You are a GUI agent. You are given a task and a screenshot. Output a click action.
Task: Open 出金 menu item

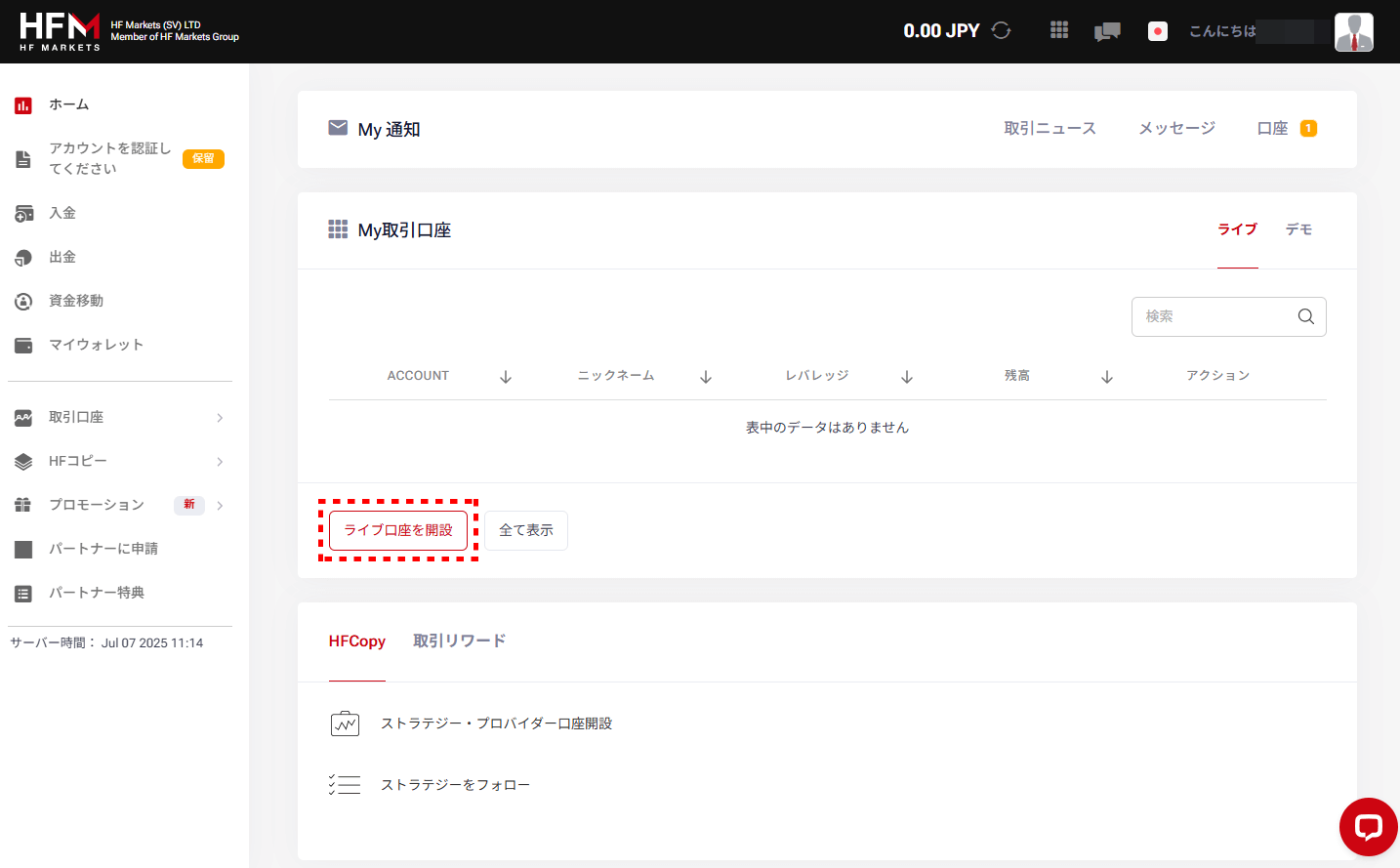[x=62, y=257]
